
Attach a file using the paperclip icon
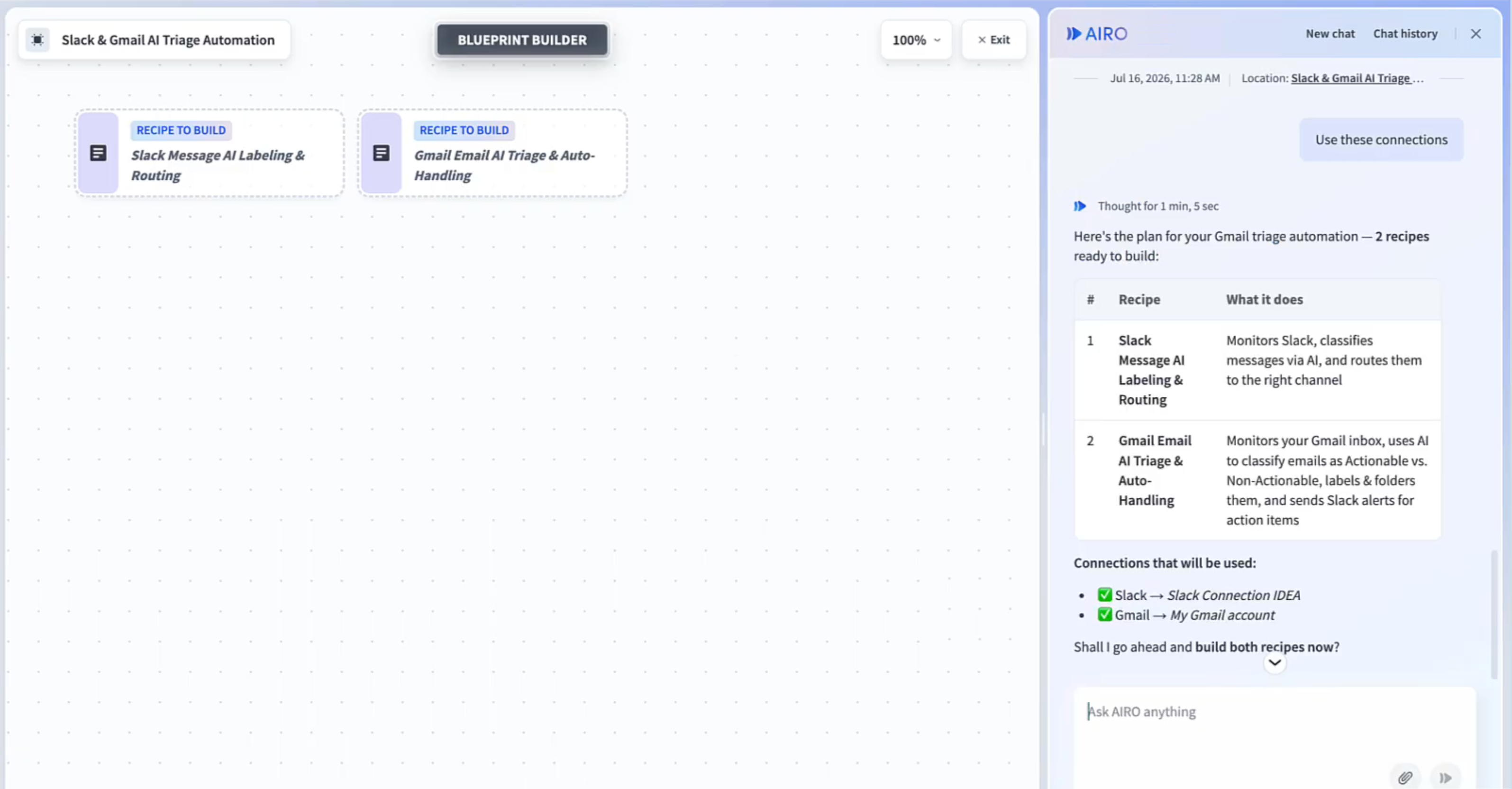point(1405,778)
